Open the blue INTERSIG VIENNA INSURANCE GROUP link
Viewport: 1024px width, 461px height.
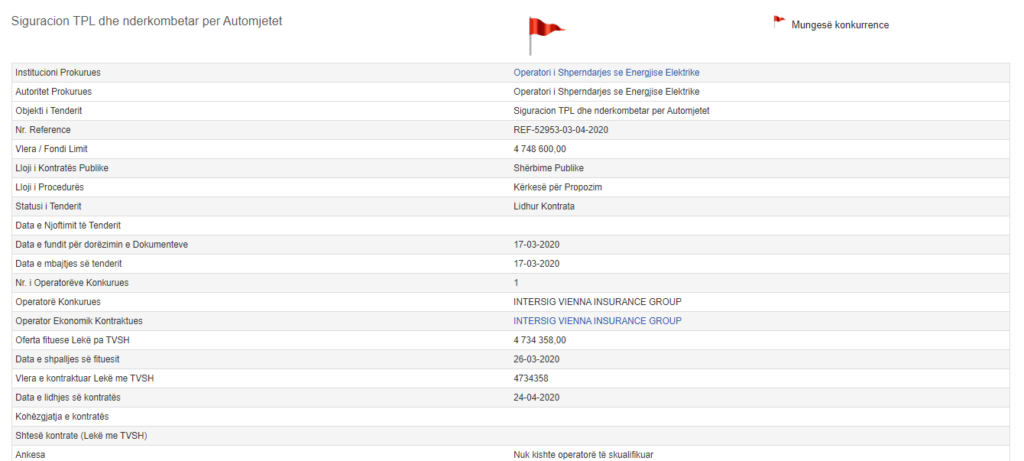click(597, 321)
